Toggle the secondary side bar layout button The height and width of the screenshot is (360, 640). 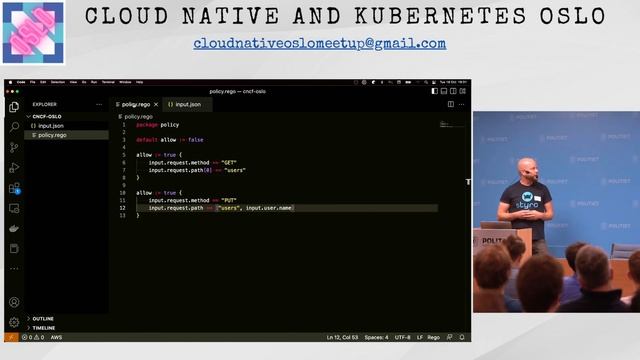pos(453,91)
